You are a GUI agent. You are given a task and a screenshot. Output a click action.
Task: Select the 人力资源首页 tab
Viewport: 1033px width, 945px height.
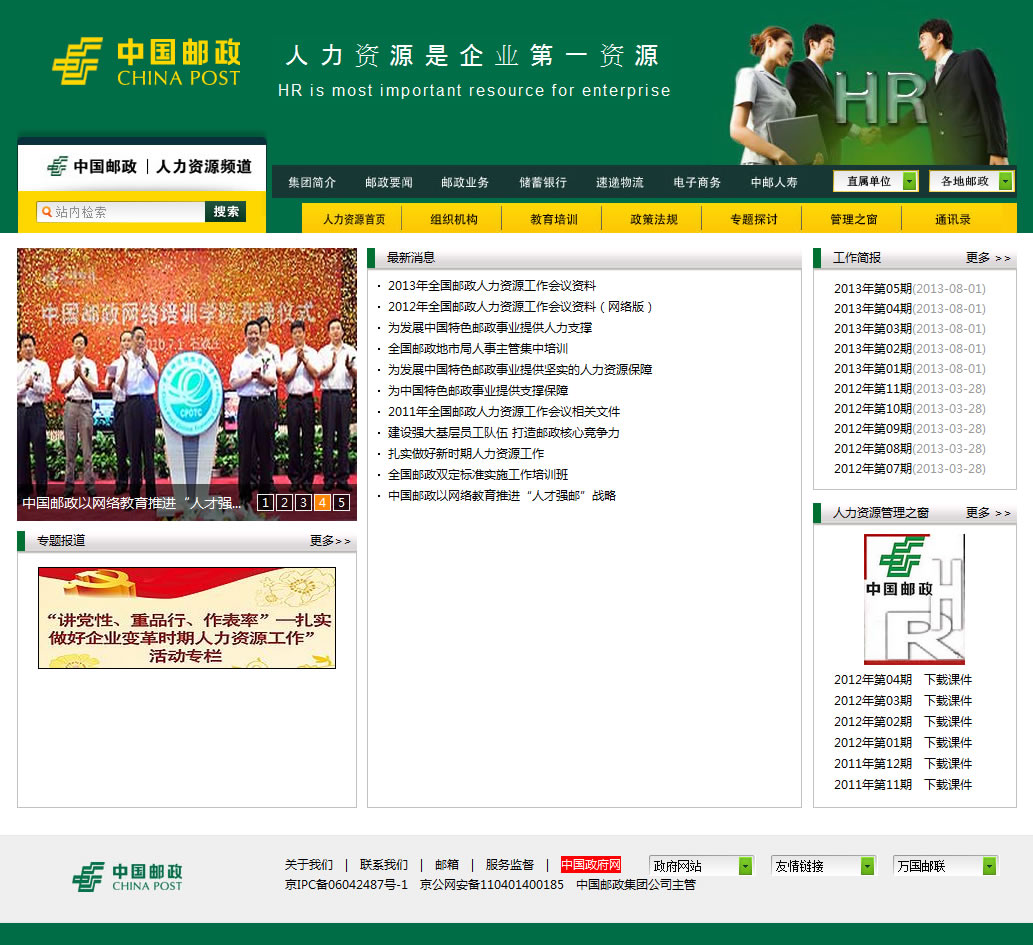(354, 219)
